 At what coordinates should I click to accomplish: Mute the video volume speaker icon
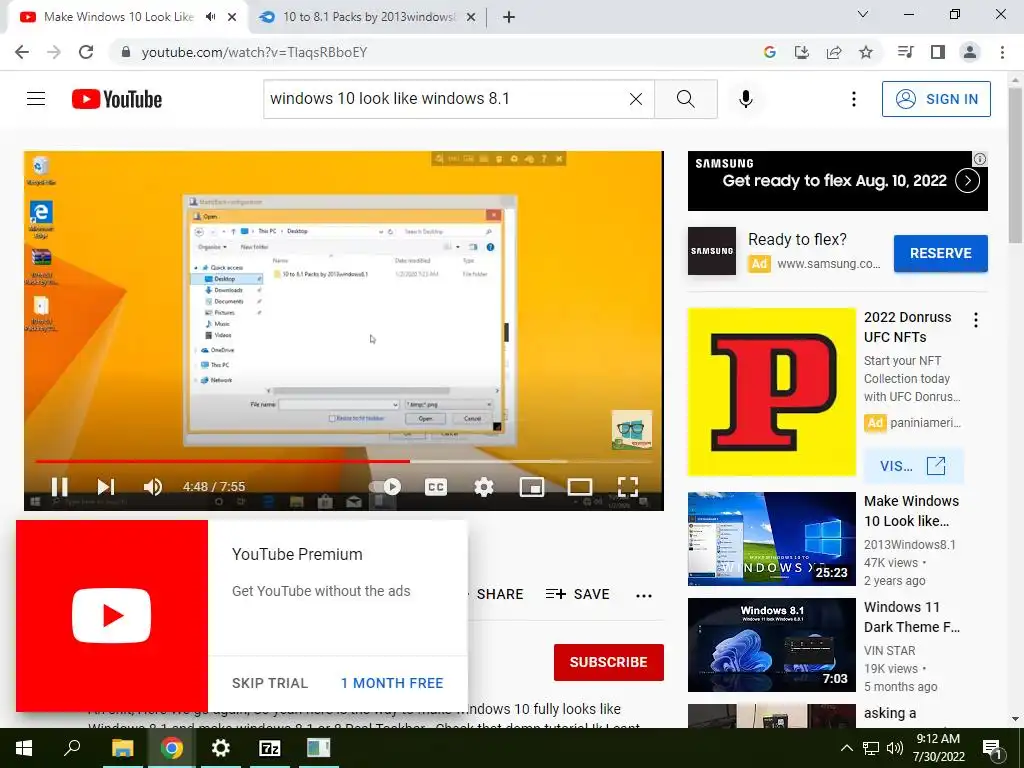[x=153, y=487]
